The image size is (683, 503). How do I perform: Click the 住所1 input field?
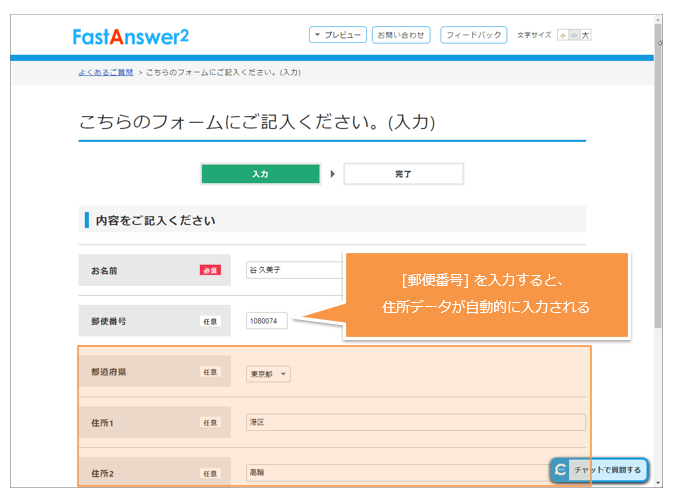(x=415, y=422)
